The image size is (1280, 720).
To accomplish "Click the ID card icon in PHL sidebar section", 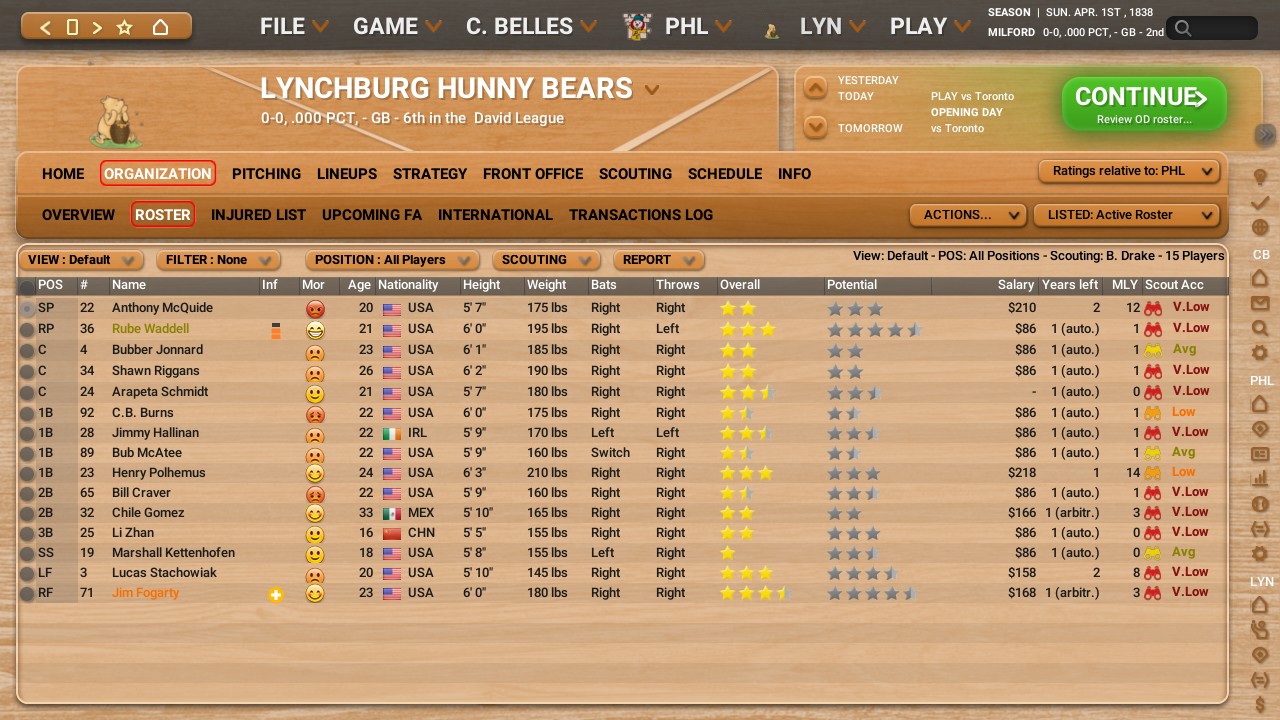I will click(x=1260, y=454).
